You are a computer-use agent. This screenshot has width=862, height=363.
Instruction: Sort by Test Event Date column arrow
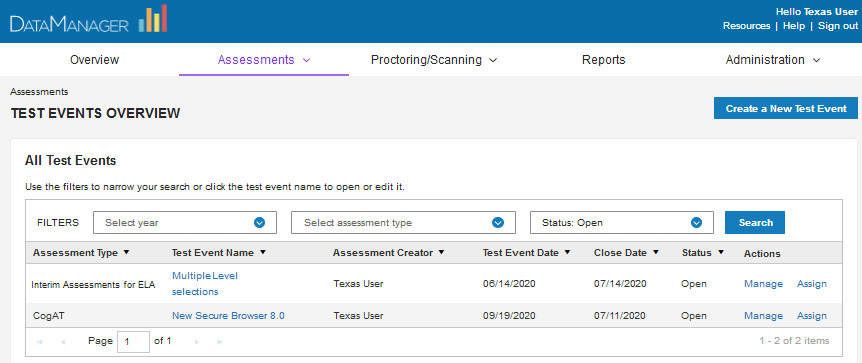(567, 252)
